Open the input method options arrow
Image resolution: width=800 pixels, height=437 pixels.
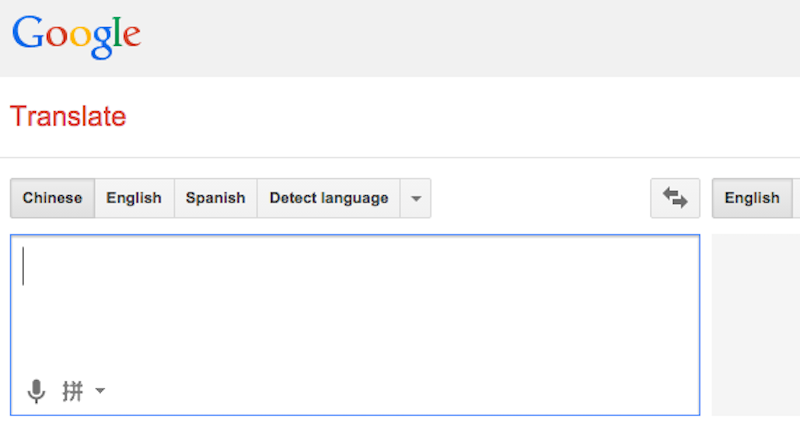coord(100,391)
